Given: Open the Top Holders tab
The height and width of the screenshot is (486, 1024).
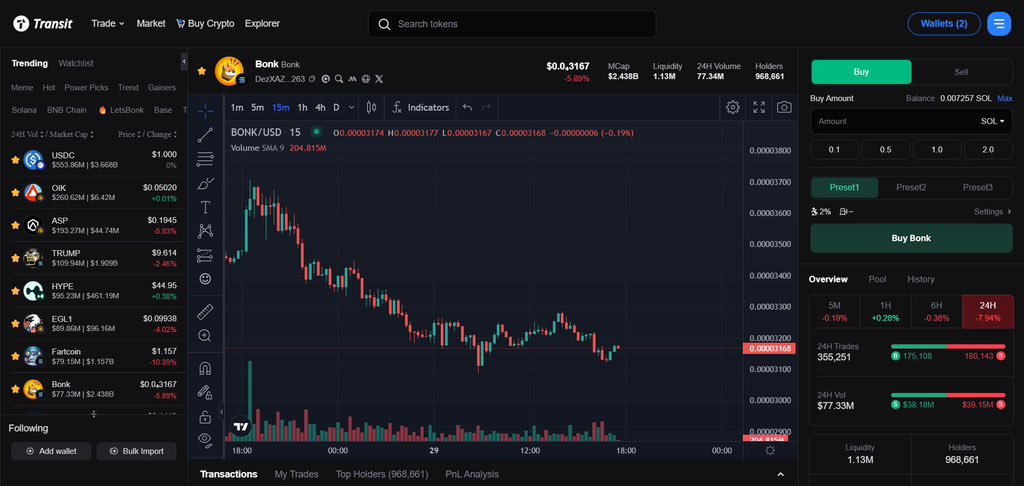Looking at the screenshot, I should coord(382,474).
